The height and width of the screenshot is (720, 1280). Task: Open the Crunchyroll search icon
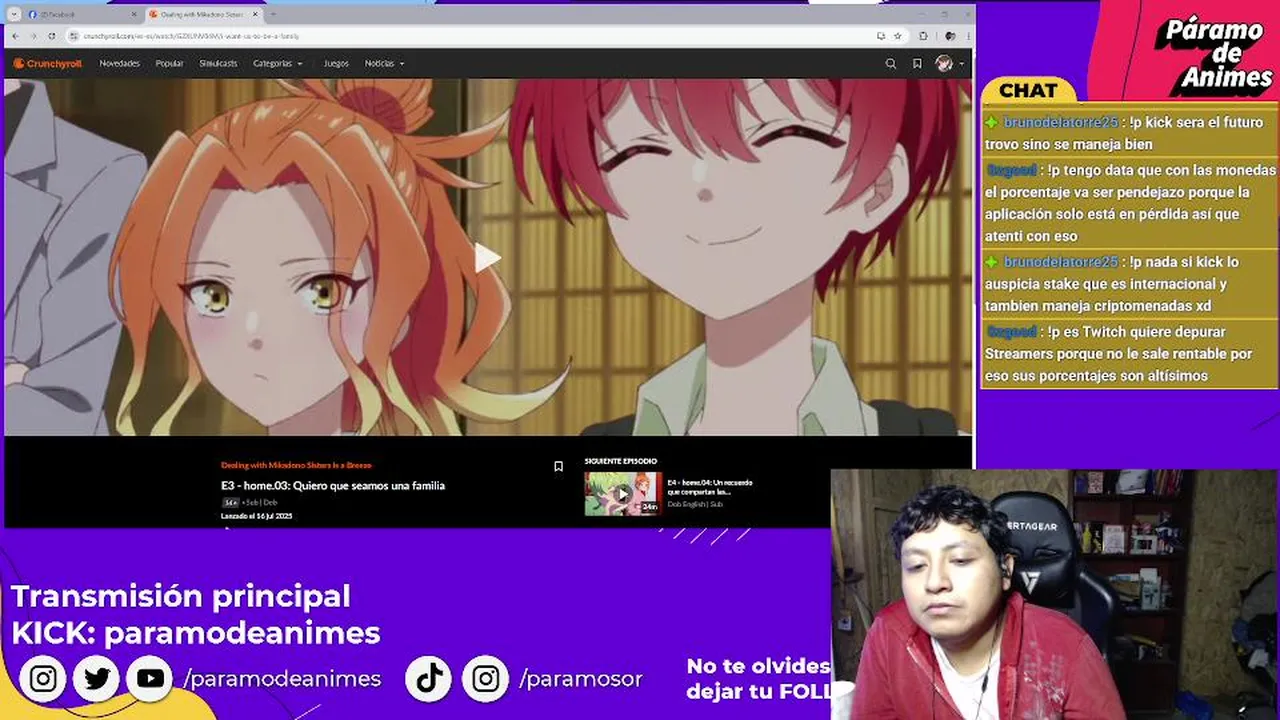pos(891,63)
